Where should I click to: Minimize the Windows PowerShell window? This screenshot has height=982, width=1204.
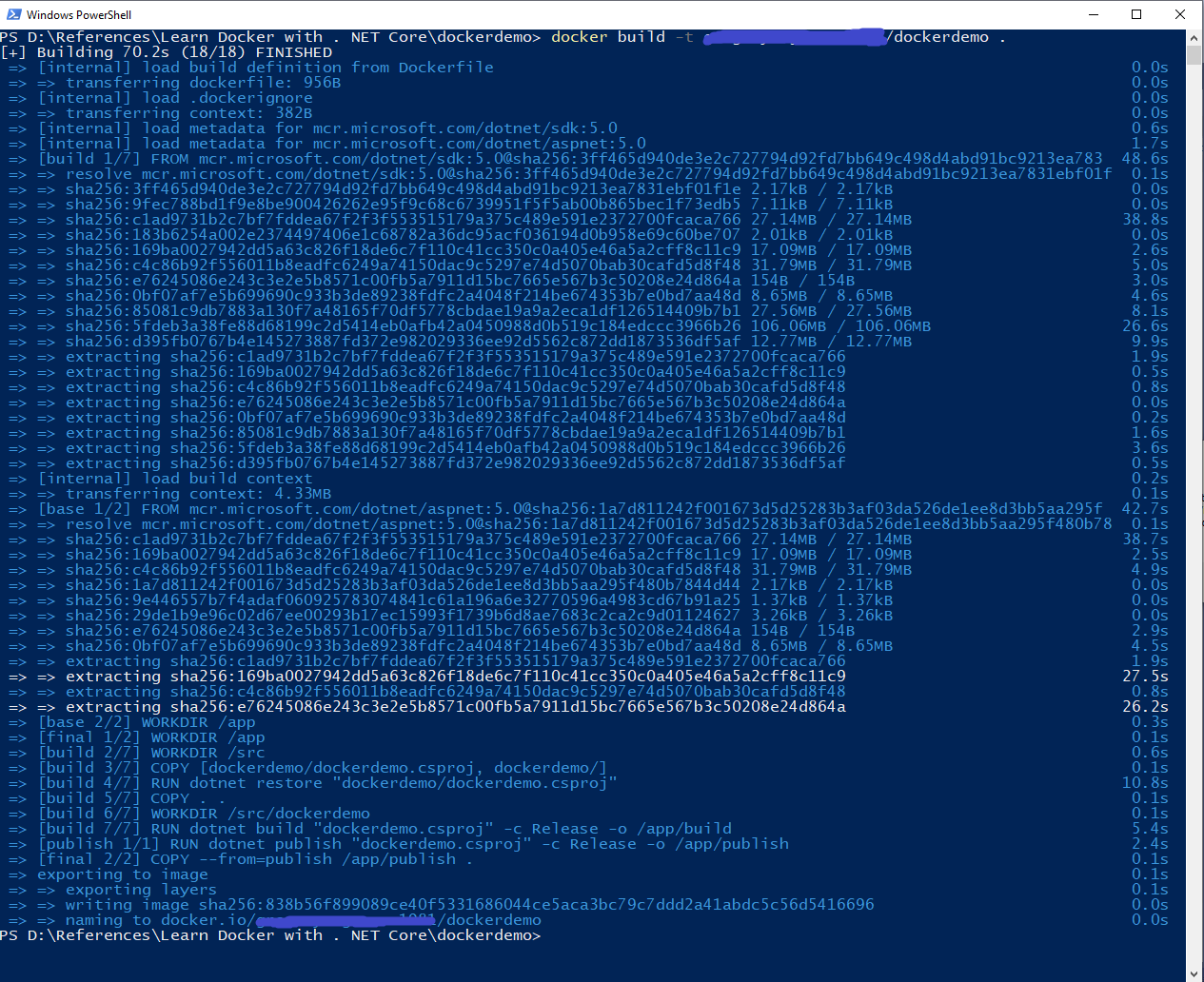[x=1094, y=14]
